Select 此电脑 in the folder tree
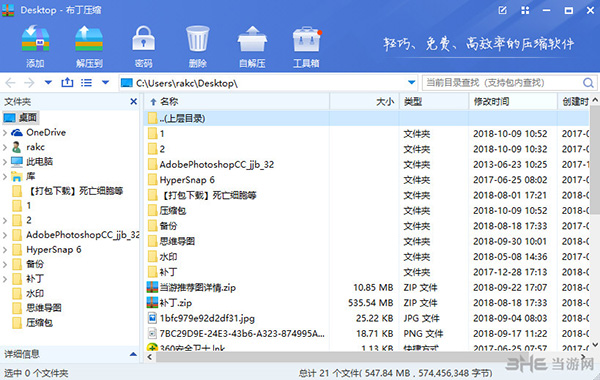Image resolution: width=600 pixels, height=380 pixels. (x=39, y=161)
